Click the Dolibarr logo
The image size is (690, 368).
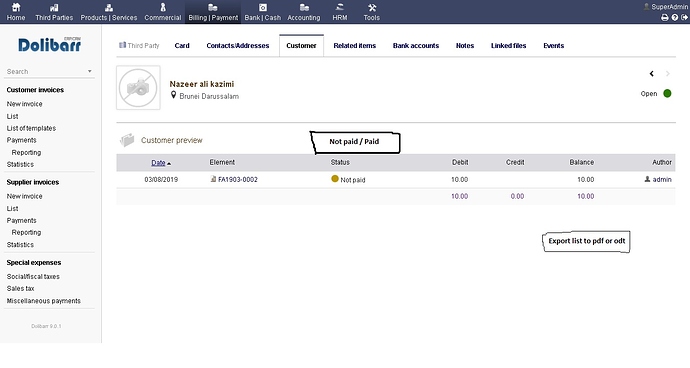point(49,44)
